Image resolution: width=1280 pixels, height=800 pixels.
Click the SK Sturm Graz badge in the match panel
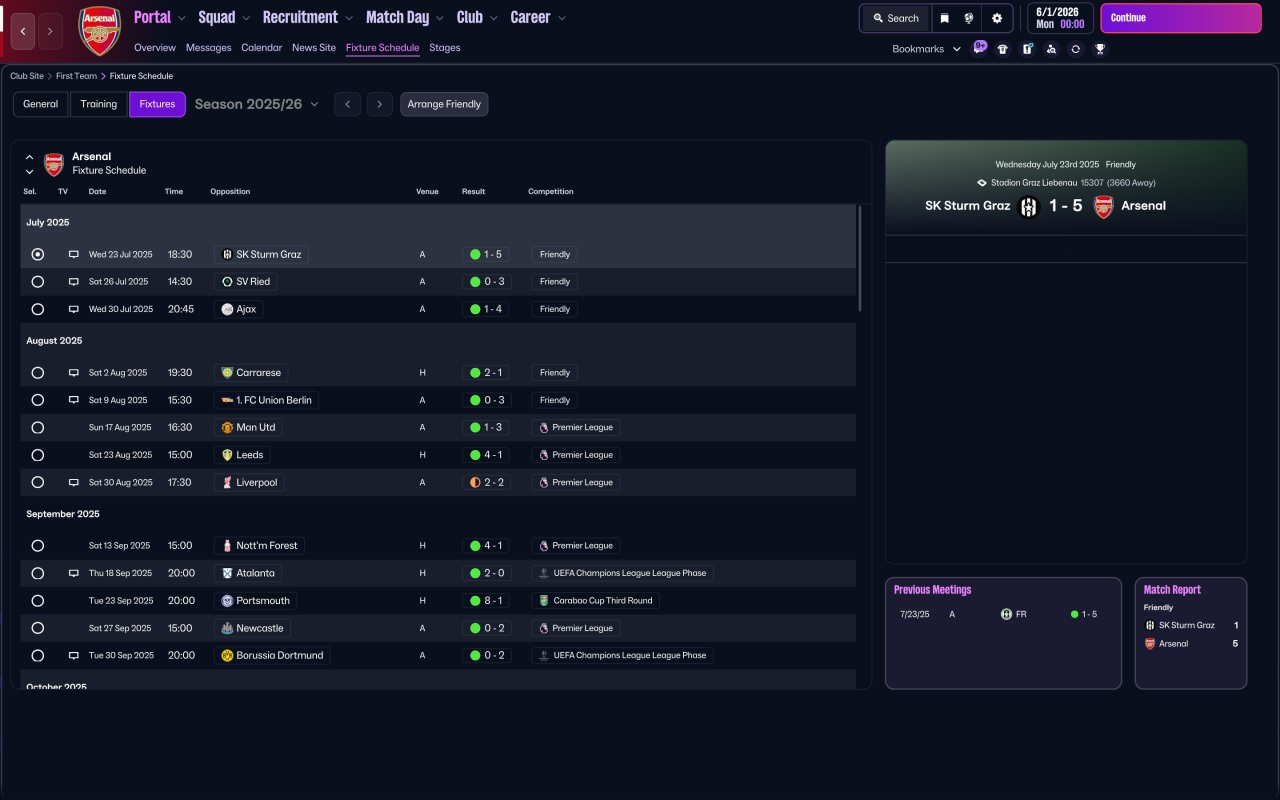[1028, 207]
